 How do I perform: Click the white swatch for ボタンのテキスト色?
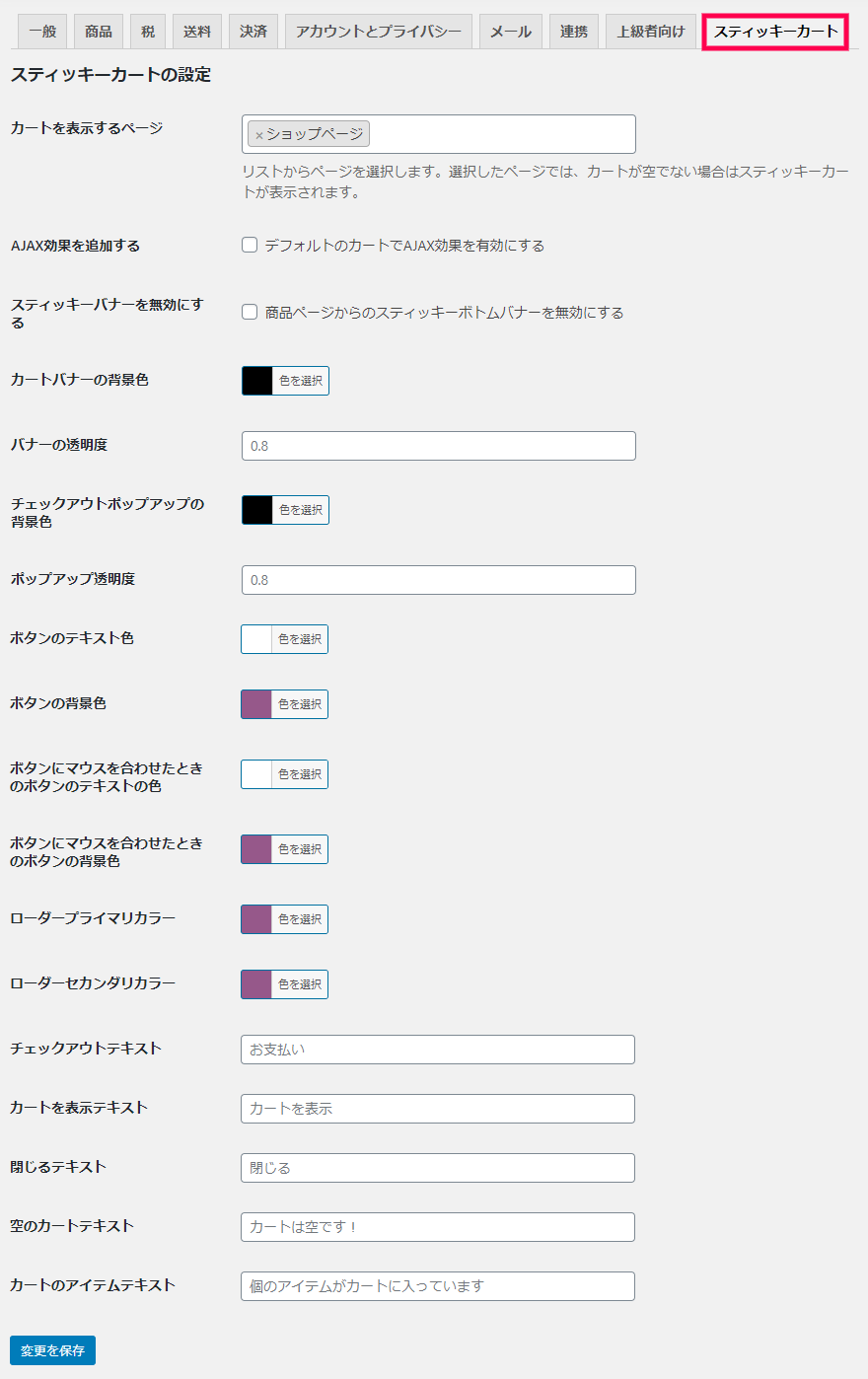point(256,639)
